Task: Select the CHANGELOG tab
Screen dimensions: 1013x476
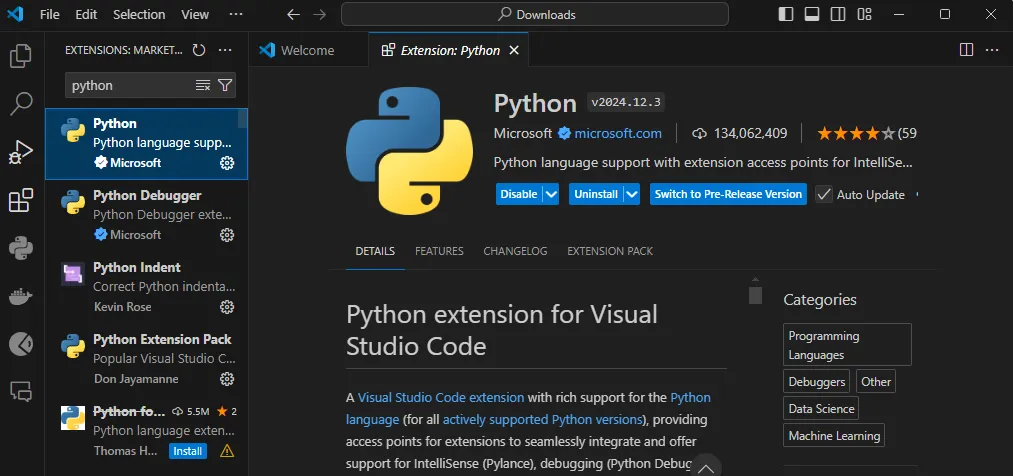Action: tap(515, 251)
